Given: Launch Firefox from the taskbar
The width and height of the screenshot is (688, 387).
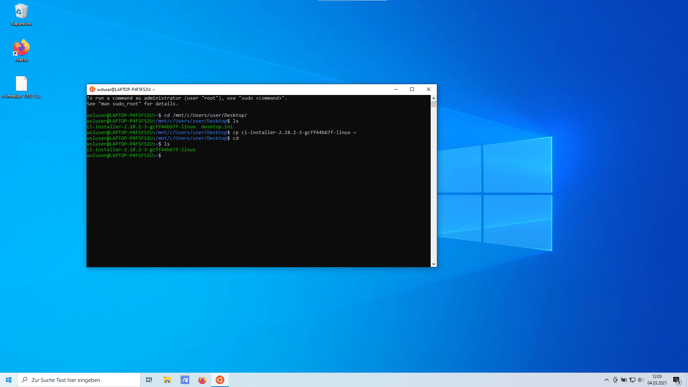Looking at the screenshot, I should coord(202,380).
